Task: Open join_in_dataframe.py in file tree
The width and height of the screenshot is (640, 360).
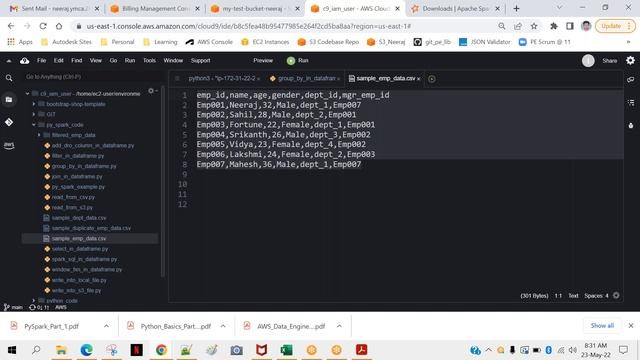Action: (x=77, y=176)
